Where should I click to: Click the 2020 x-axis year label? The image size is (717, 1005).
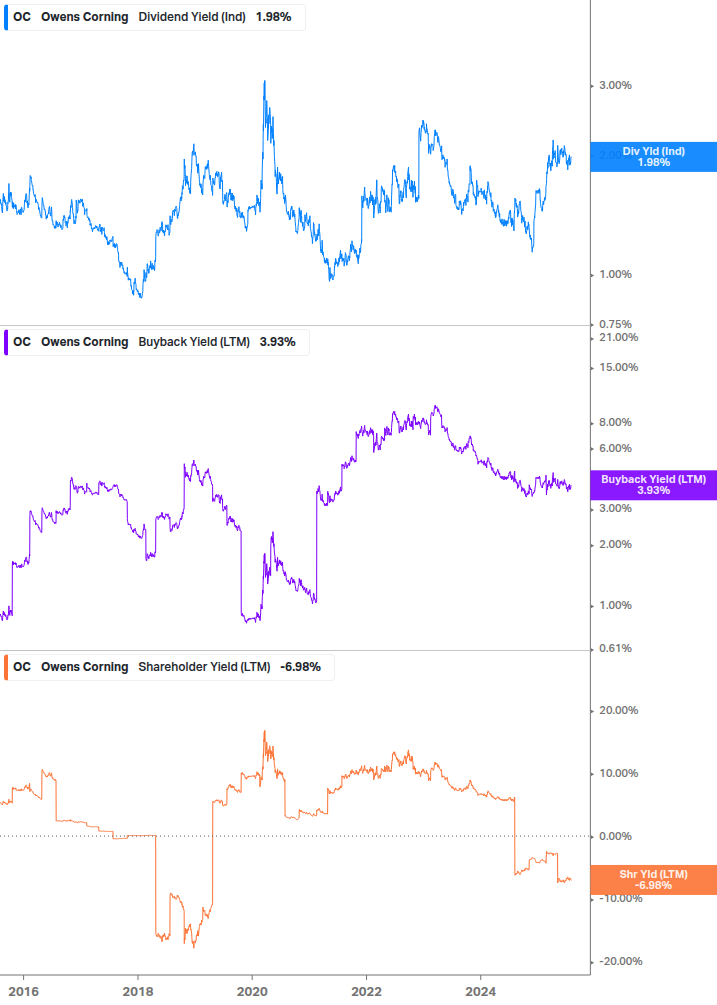point(252,992)
